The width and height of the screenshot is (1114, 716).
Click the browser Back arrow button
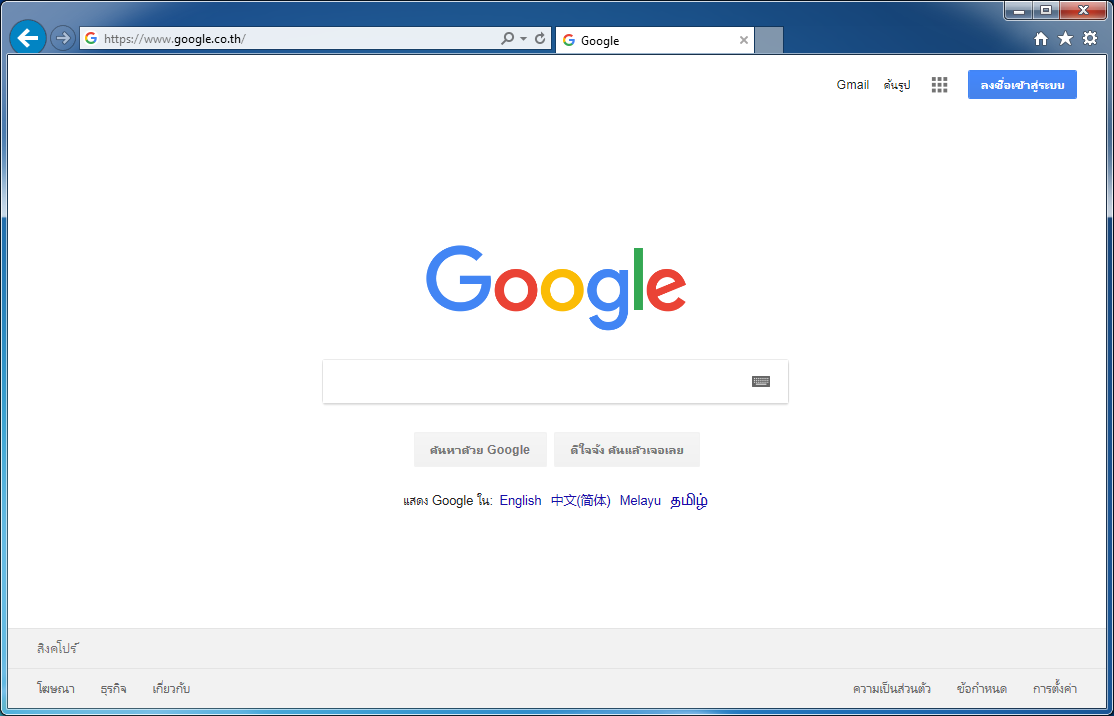(x=28, y=38)
